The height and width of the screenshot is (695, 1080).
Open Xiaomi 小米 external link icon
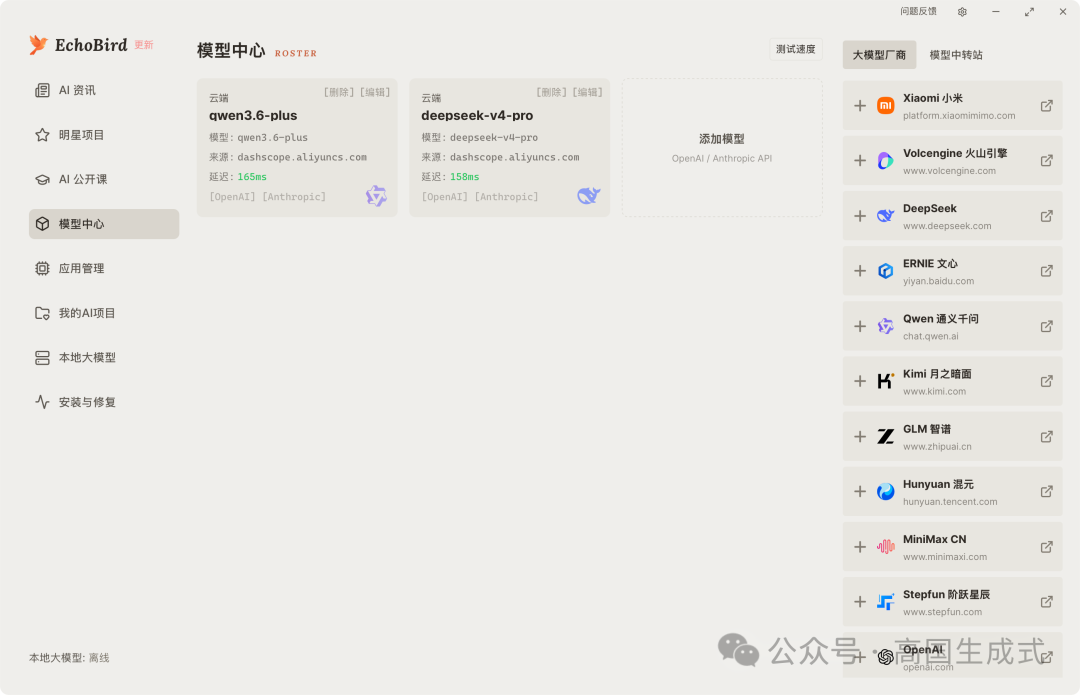click(1046, 105)
